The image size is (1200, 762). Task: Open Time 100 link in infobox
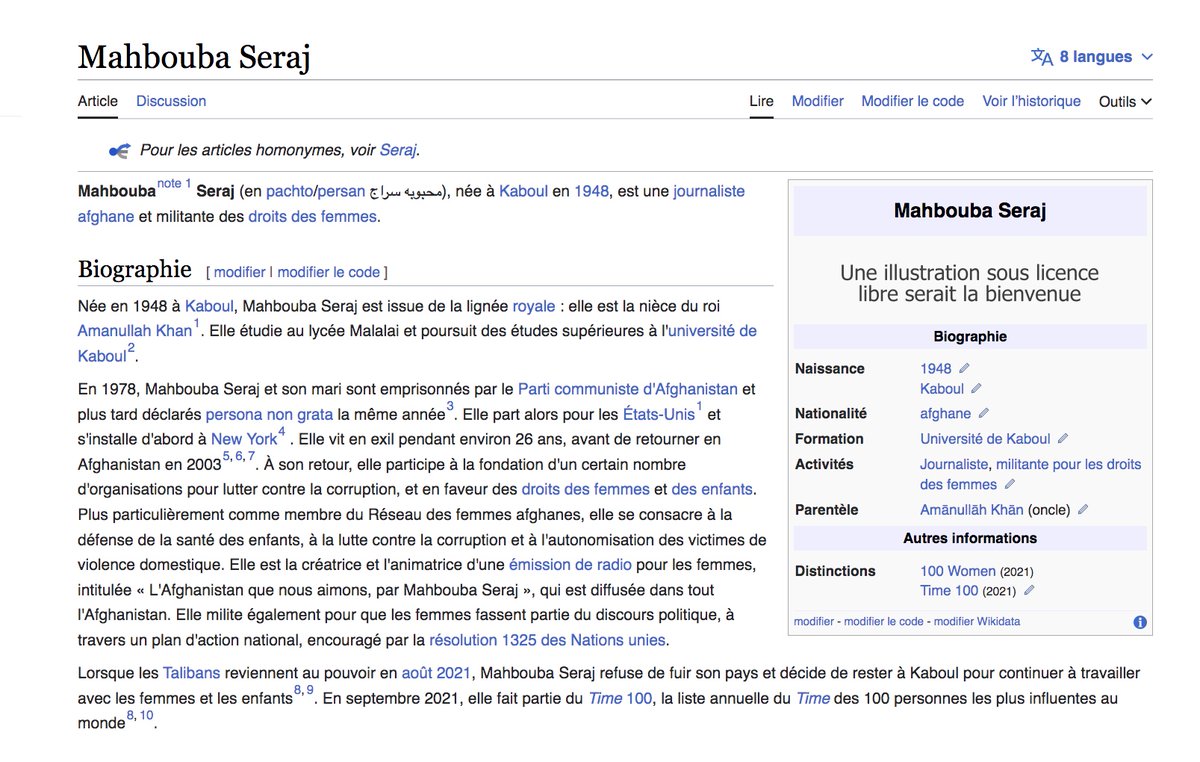(949, 590)
